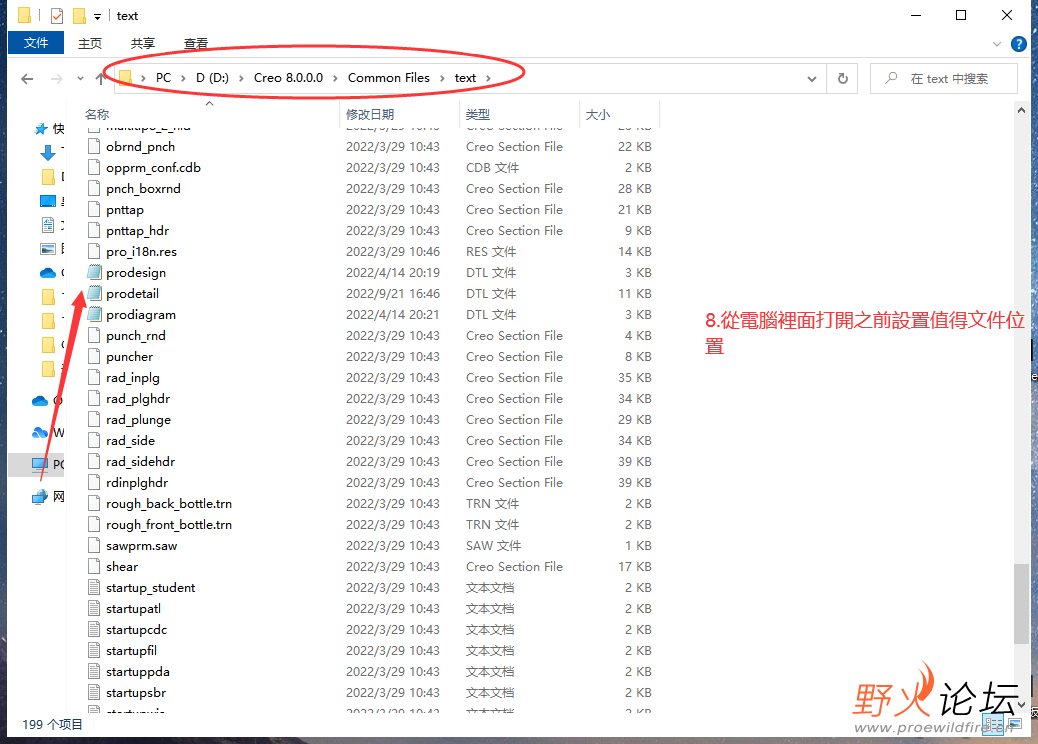Expand the ribbon chevron
The height and width of the screenshot is (744, 1038).
pyautogui.click(x=997, y=44)
